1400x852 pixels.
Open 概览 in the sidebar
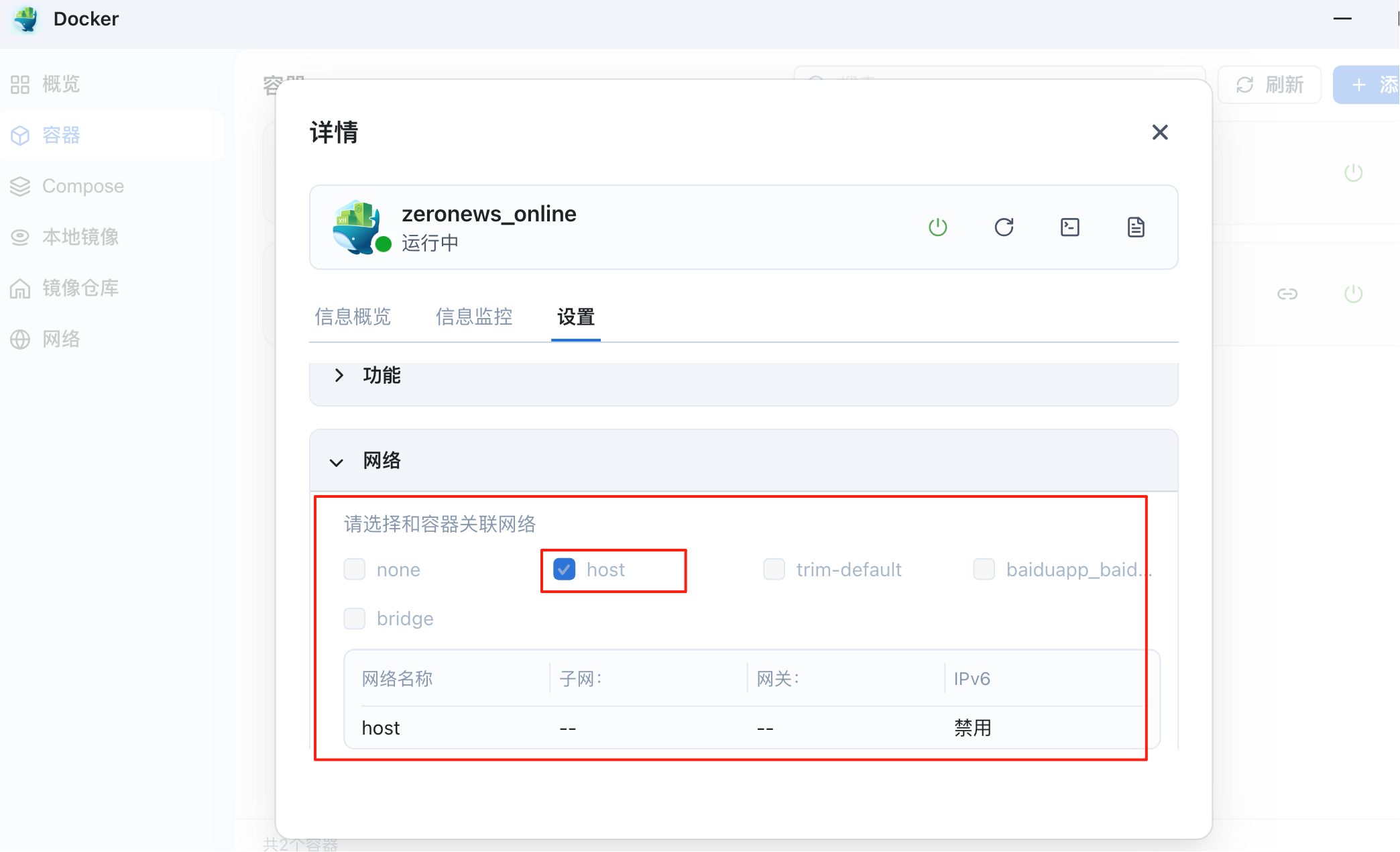tap(61, 84)
